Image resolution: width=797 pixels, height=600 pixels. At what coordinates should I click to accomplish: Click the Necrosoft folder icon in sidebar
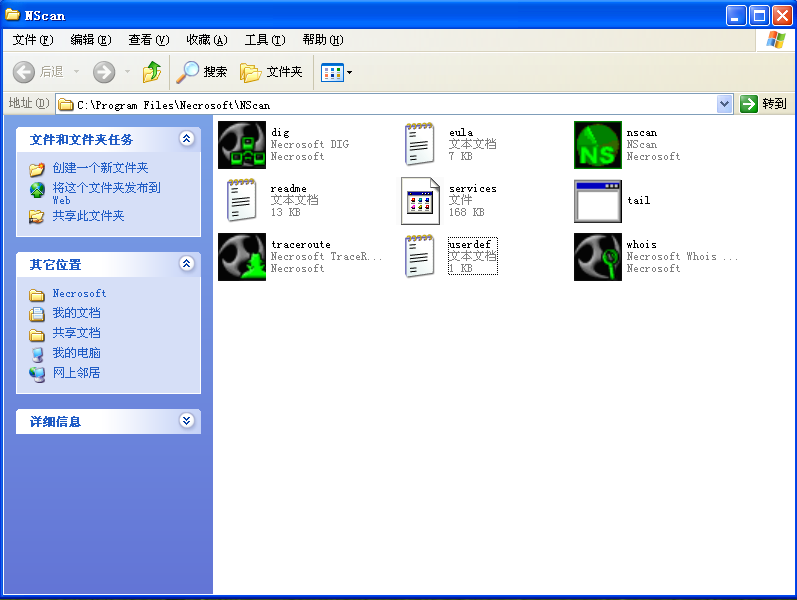(x=37, y=295)
